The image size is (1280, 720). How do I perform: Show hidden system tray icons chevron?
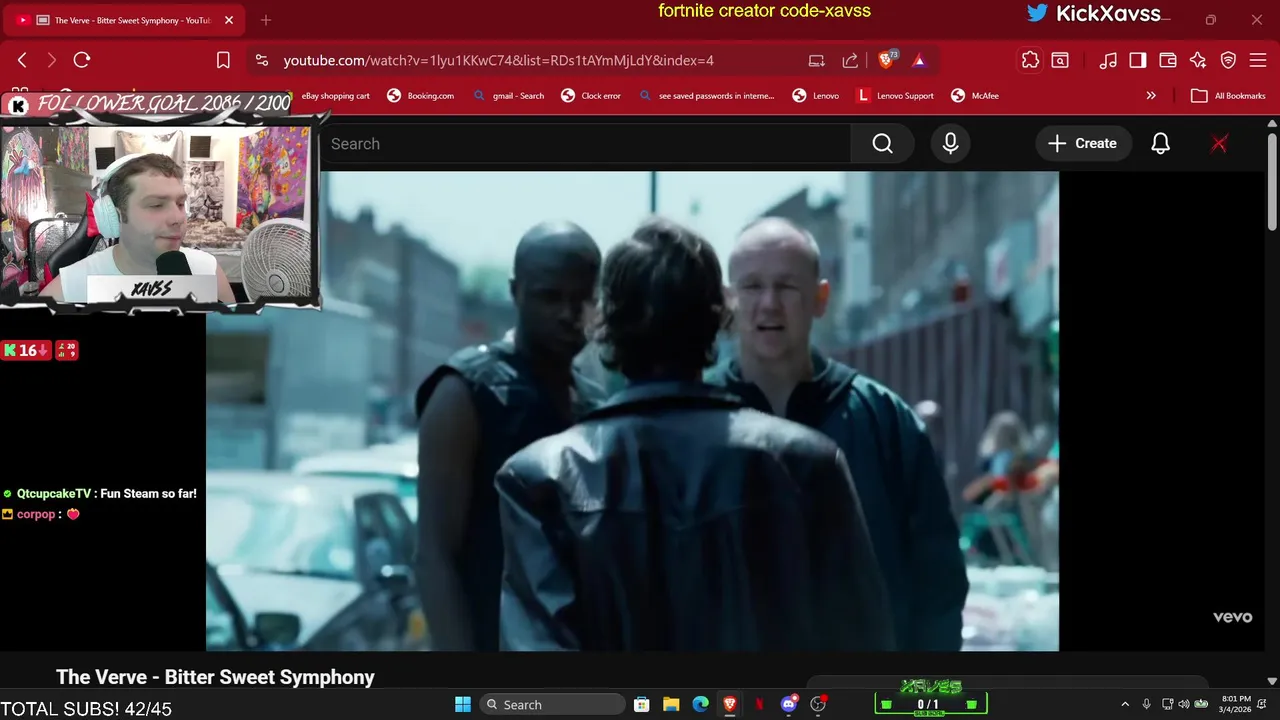click(1125, 704)
